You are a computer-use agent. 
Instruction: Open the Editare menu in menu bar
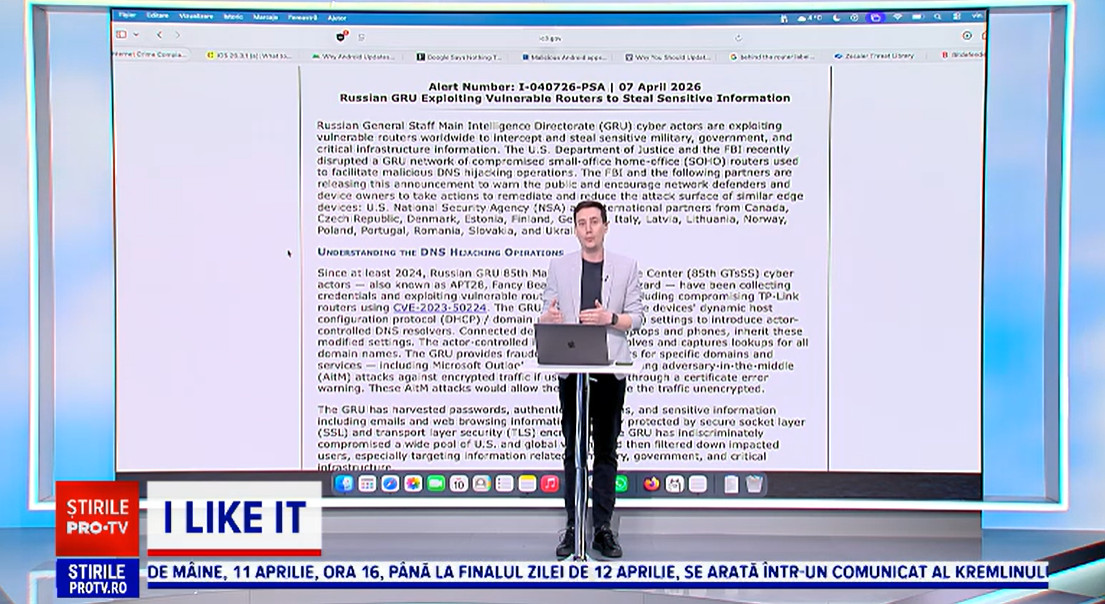[157, 17]
